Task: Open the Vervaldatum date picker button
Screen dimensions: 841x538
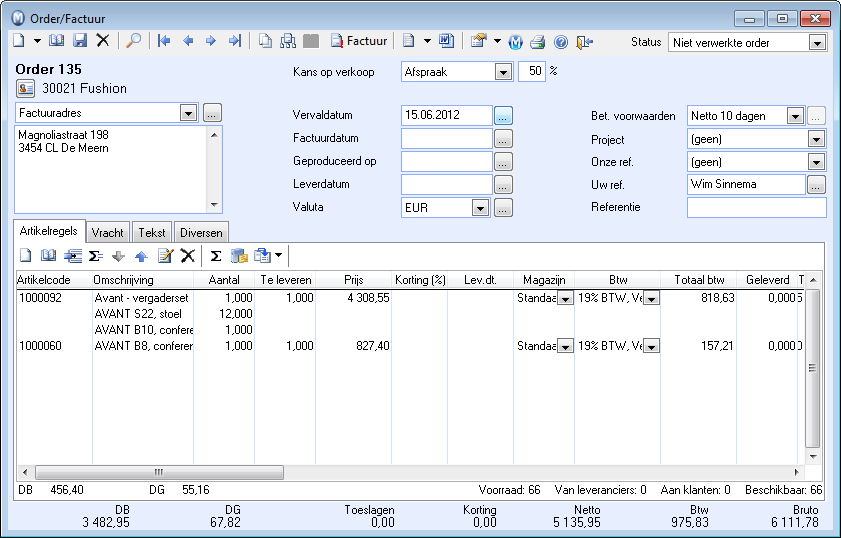Action: point(503,116)
